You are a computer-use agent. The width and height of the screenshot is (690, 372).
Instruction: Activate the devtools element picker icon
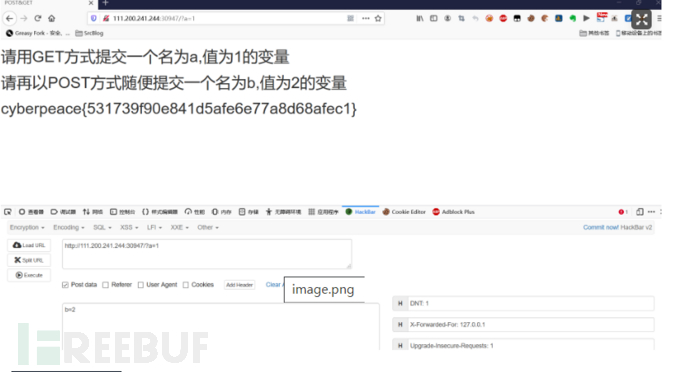8,212
